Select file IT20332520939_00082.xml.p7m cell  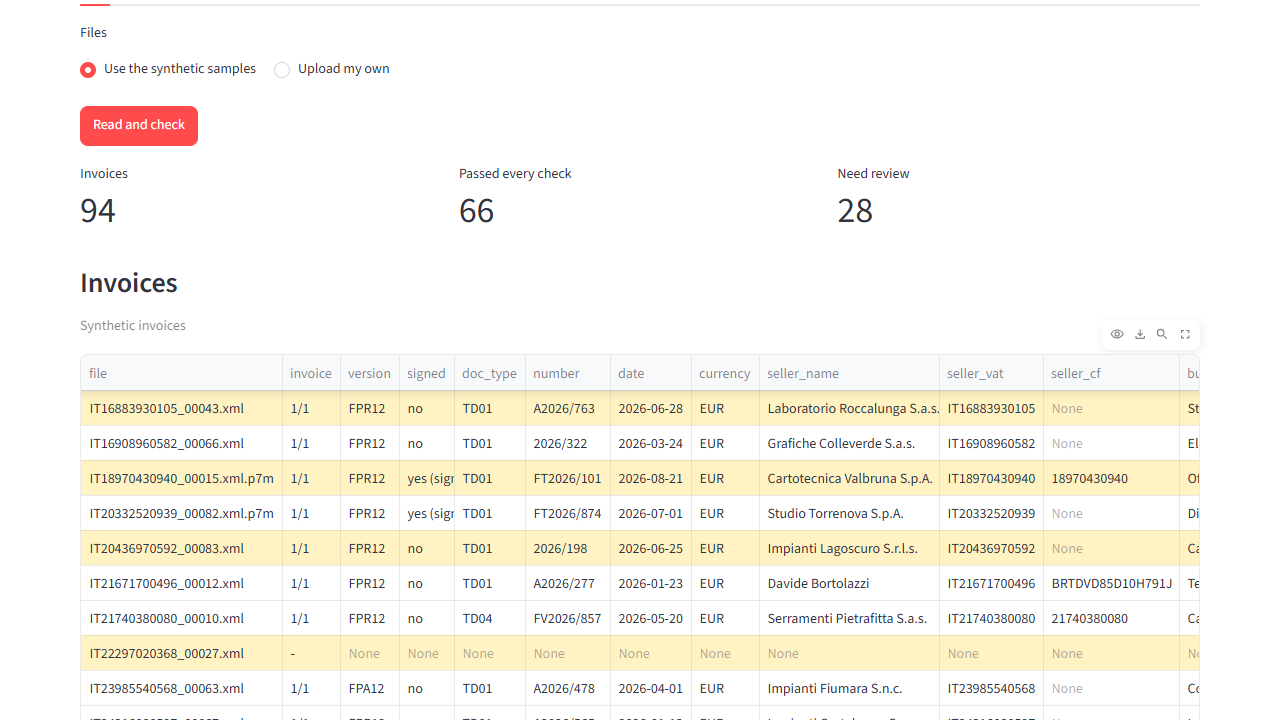point(181,513)
